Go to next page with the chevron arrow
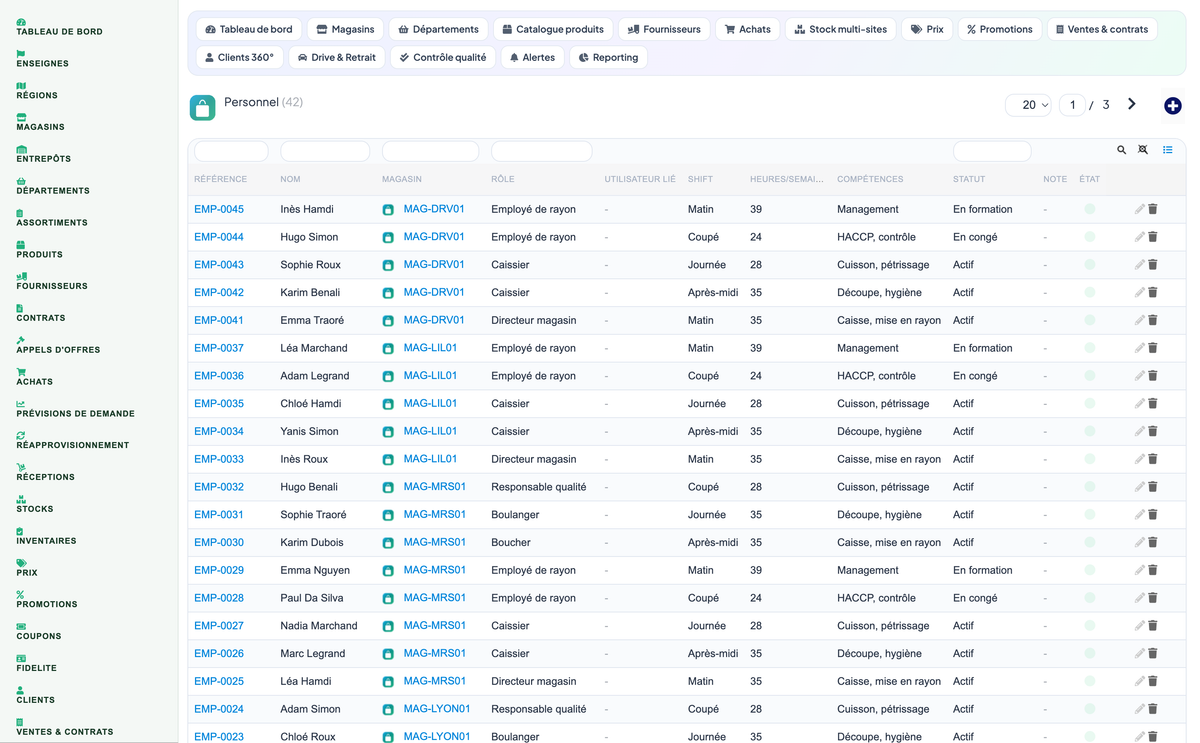This screenshot has height=743, width=1200. point(1132,104)
